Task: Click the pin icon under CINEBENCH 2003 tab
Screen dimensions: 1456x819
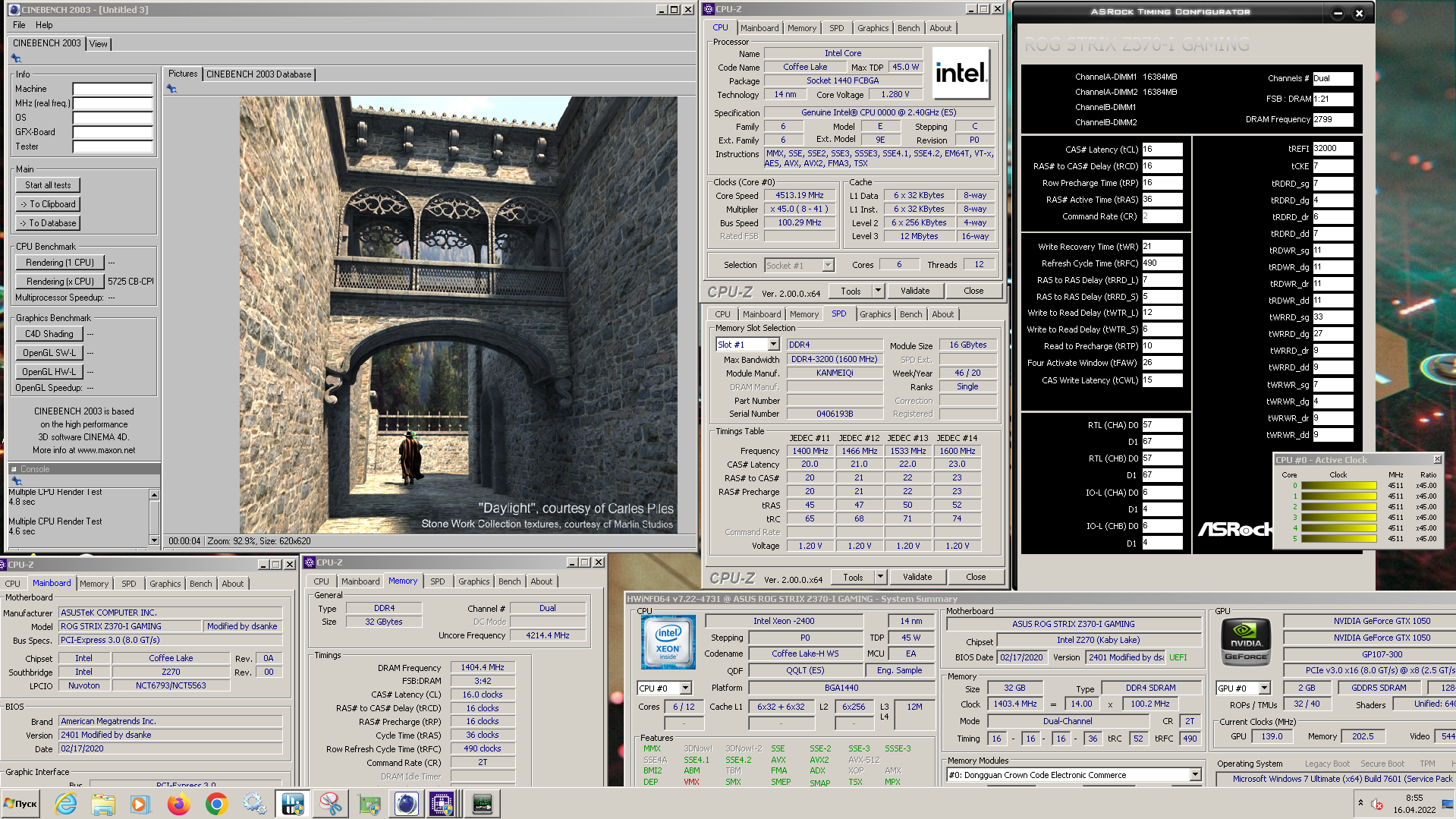Action: tap(16, 58)
